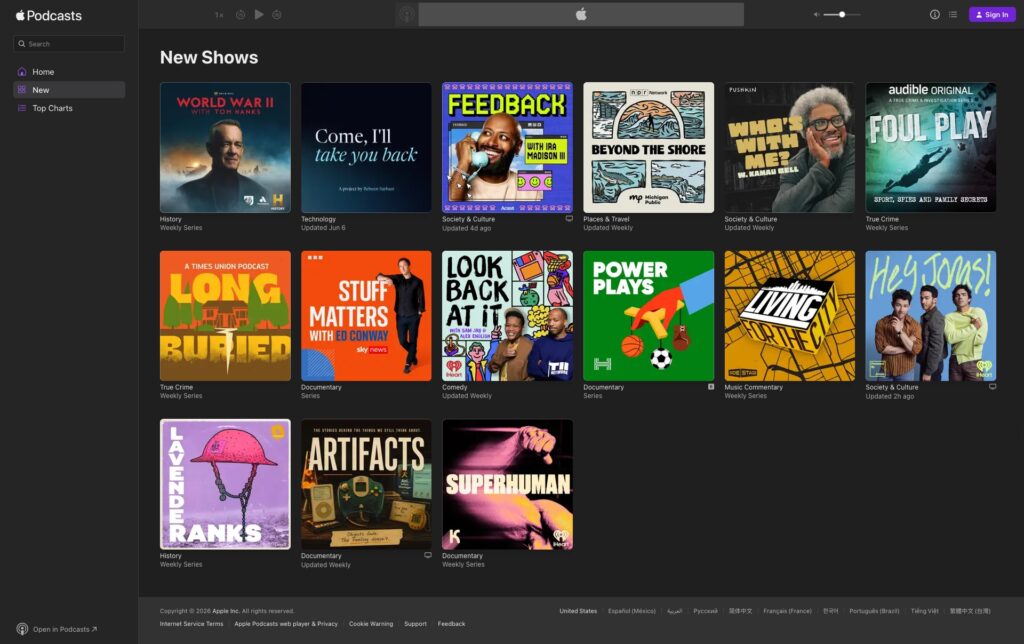Screen dimensions: 1024x644
Task: Click video icon under Hey Jonas!
Action: pos(993,387)
